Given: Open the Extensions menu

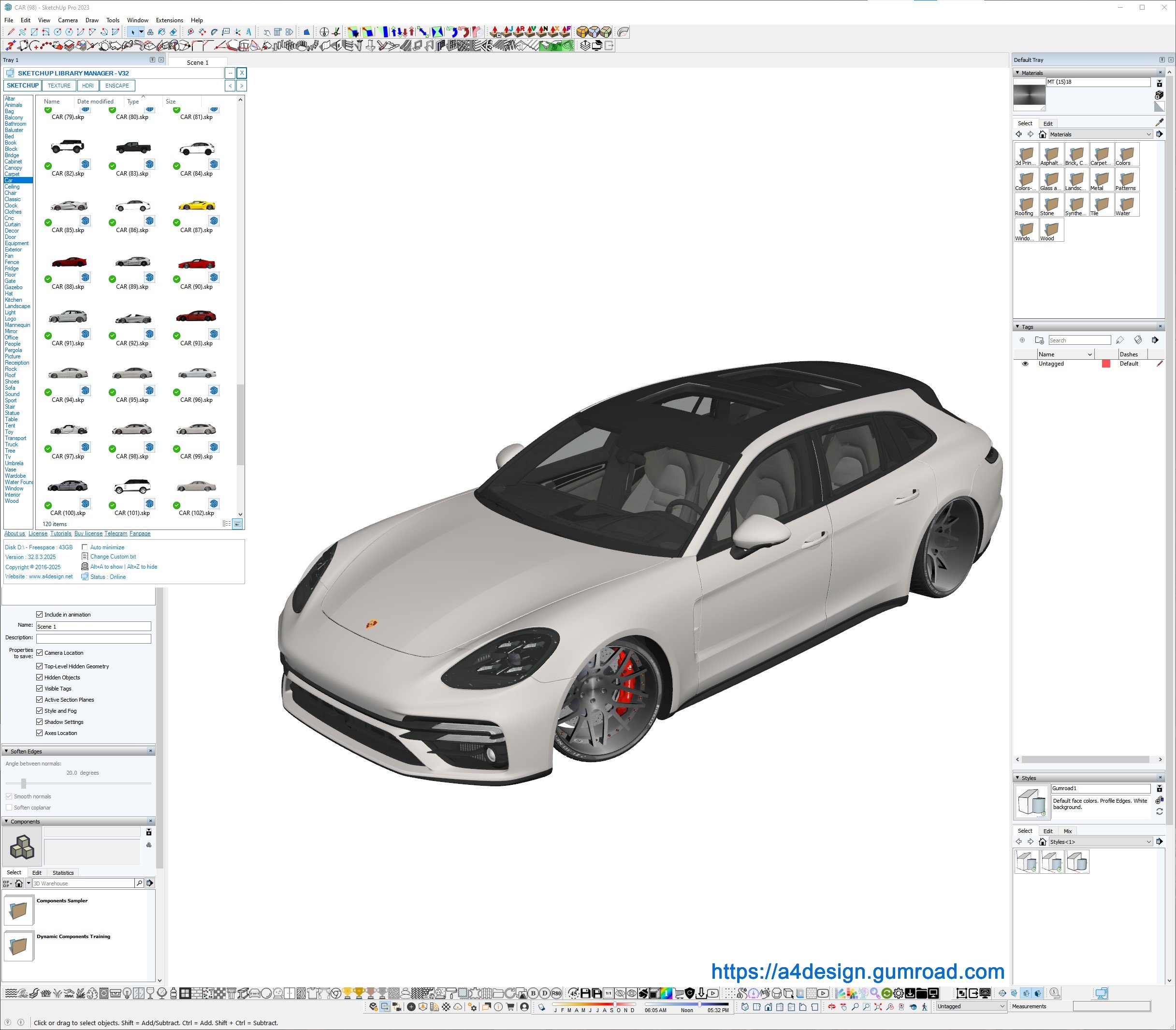Looking at the screenshot, I should click(x=170, y=20).
